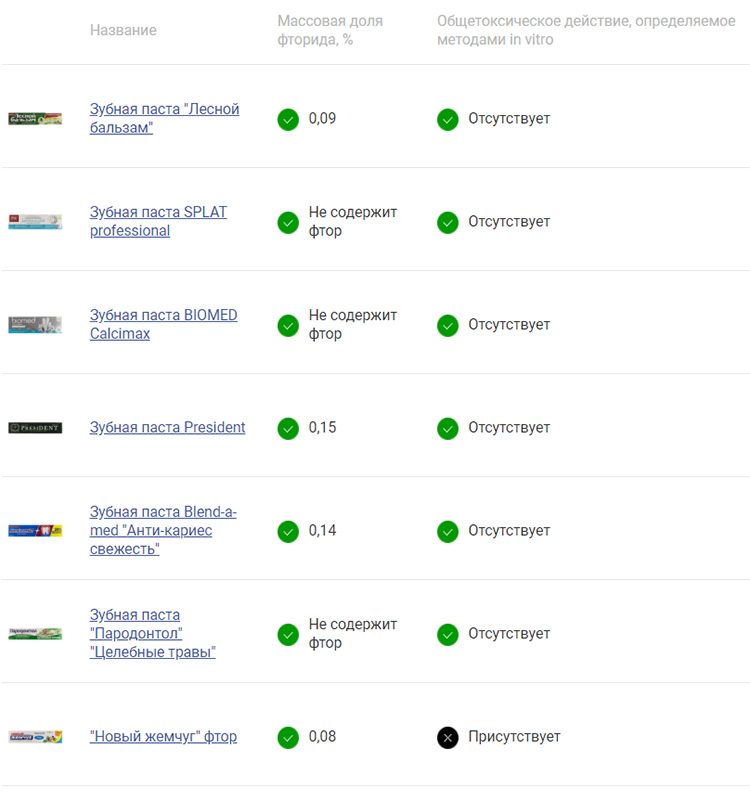Click the black X icon beside "Присутствует"
The image size is (750, 800).
(448, 737)
